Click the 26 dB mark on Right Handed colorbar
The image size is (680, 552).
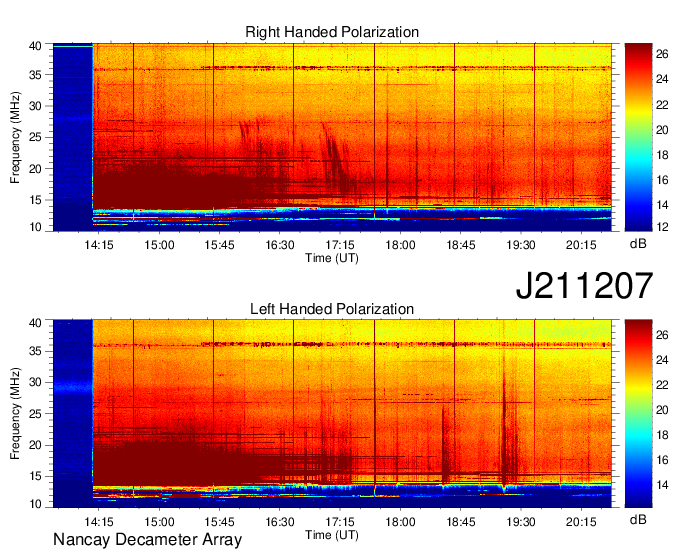click(662, 54)
